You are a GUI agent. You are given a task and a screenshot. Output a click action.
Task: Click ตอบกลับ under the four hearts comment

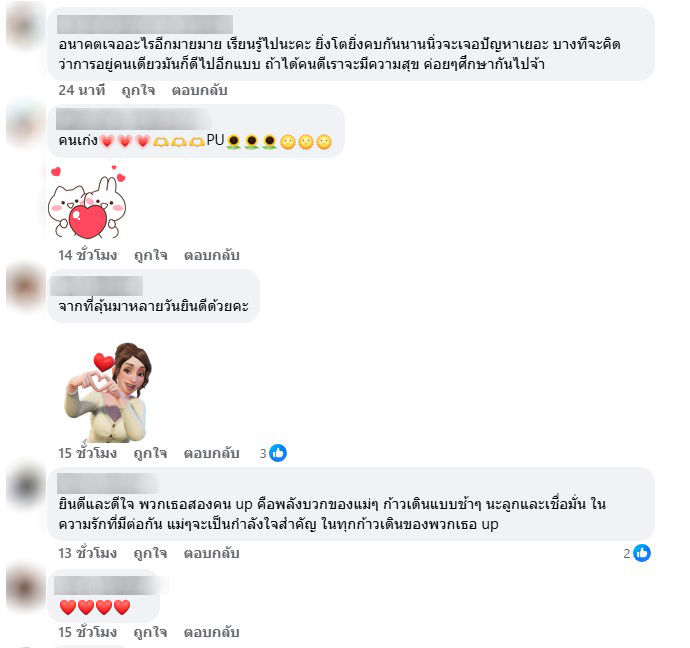pos(212,632)
